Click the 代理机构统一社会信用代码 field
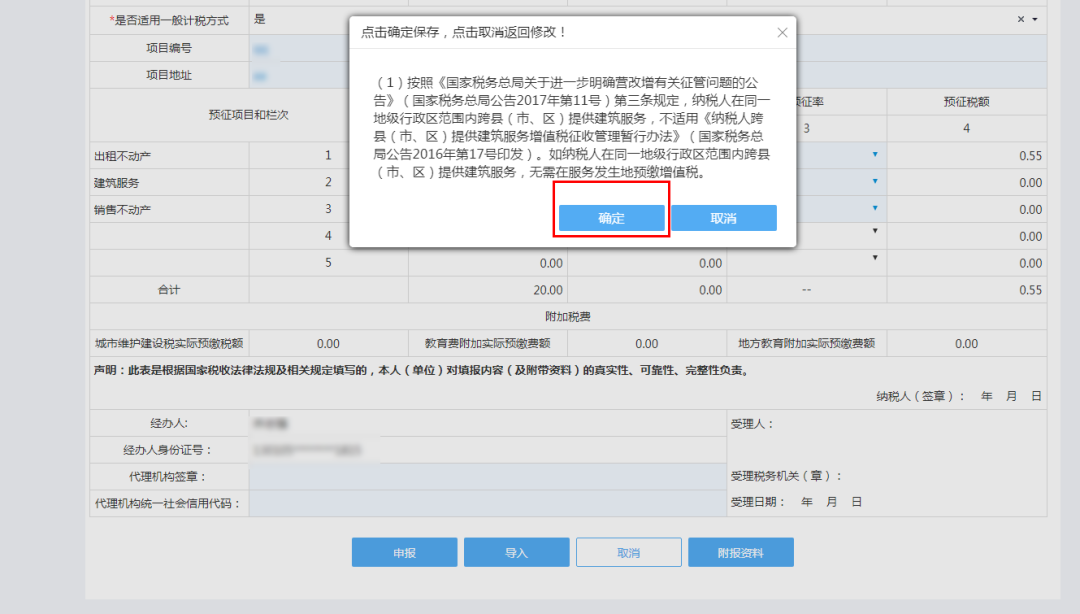 (x=488, y=504)
